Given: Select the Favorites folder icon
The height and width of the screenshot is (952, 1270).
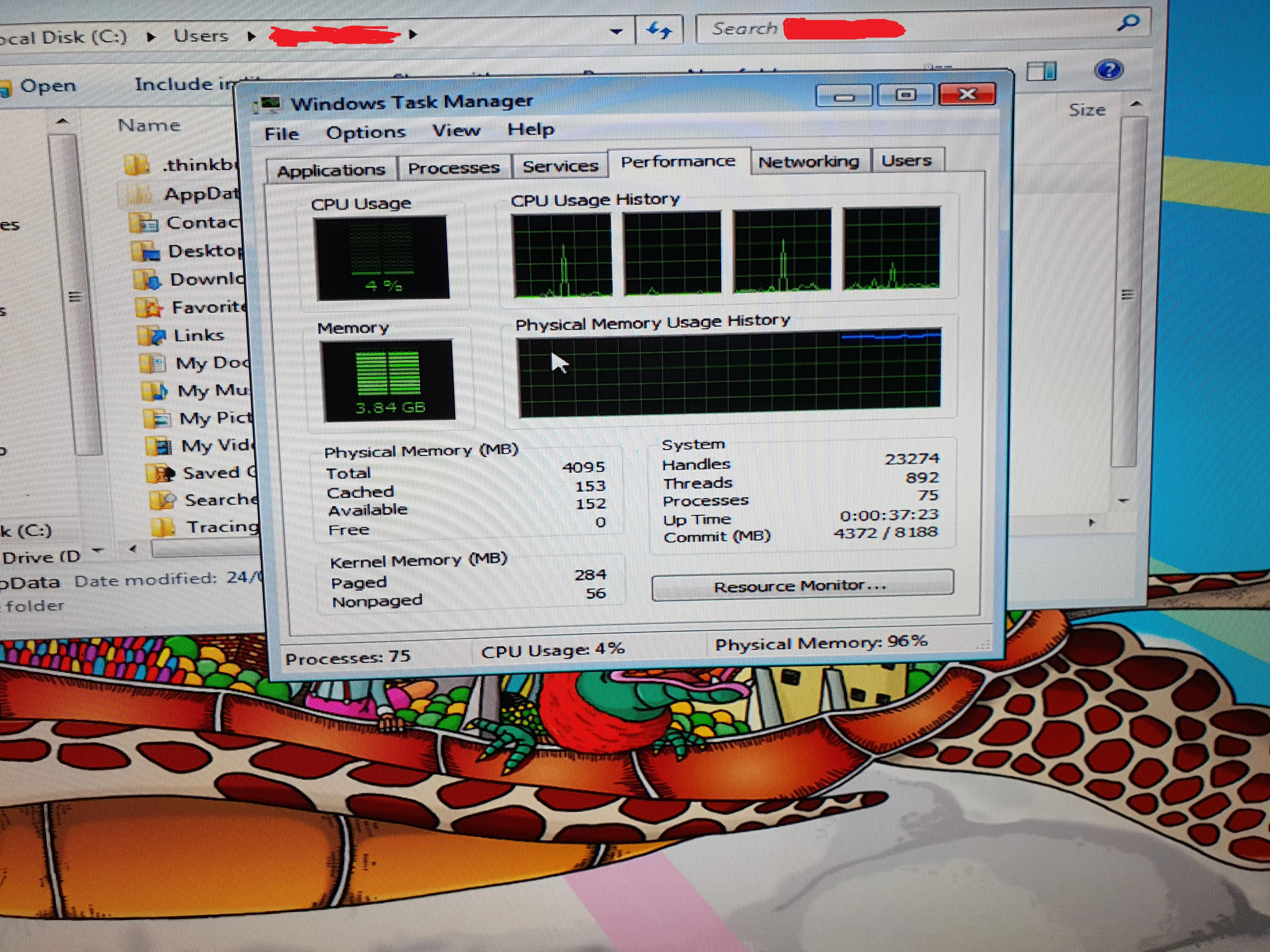Looking at the screenshot, I should pos(150,308).
